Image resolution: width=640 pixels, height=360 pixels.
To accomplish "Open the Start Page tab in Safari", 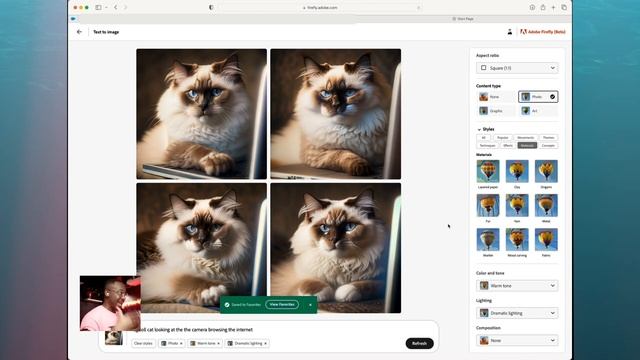I will point(463,19).
